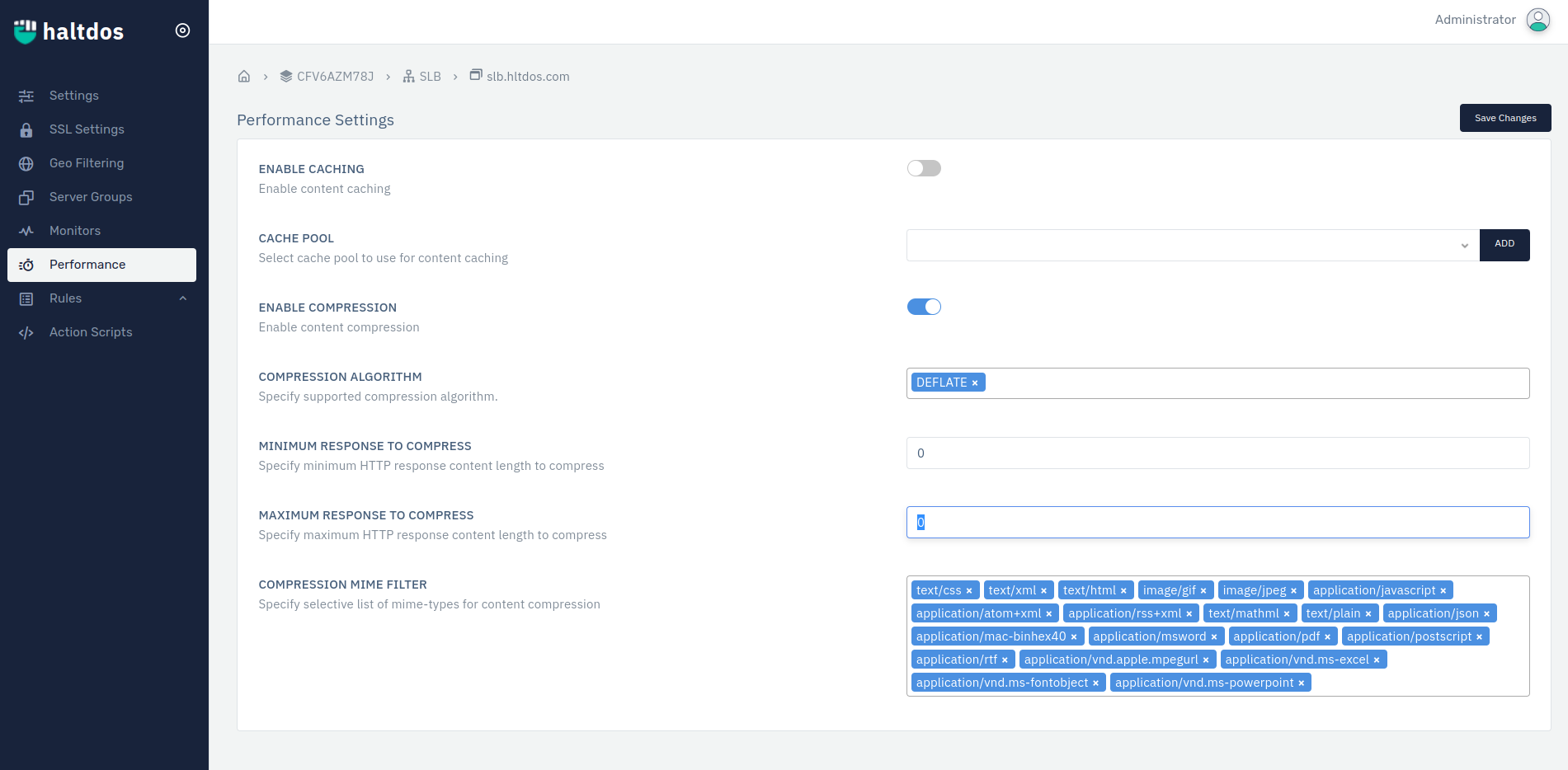Click the SSL Settings lock icon
This screenshot has width=1568, height=770.
coord(26,130)
